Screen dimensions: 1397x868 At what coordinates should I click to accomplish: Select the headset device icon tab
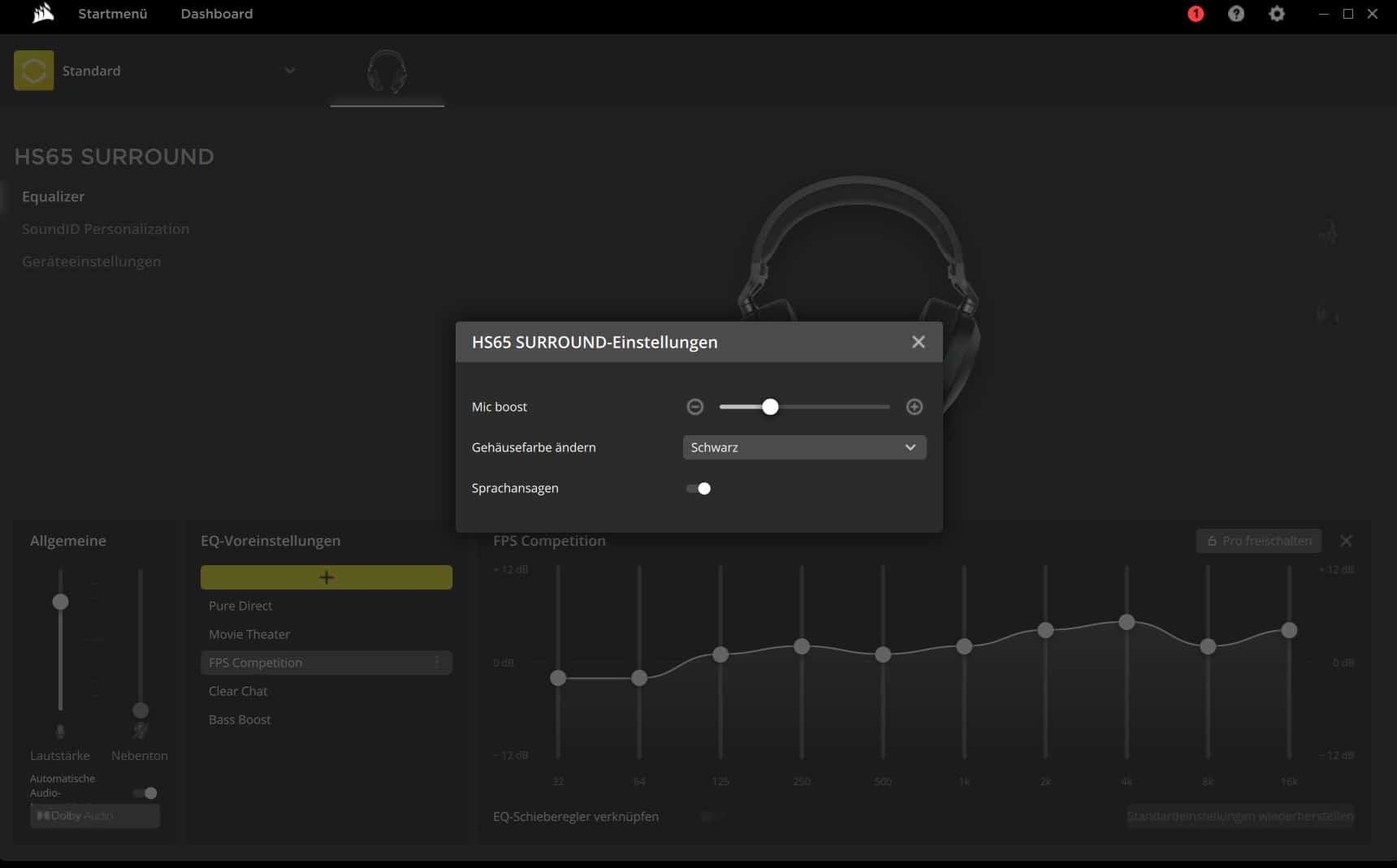[387, 72]
